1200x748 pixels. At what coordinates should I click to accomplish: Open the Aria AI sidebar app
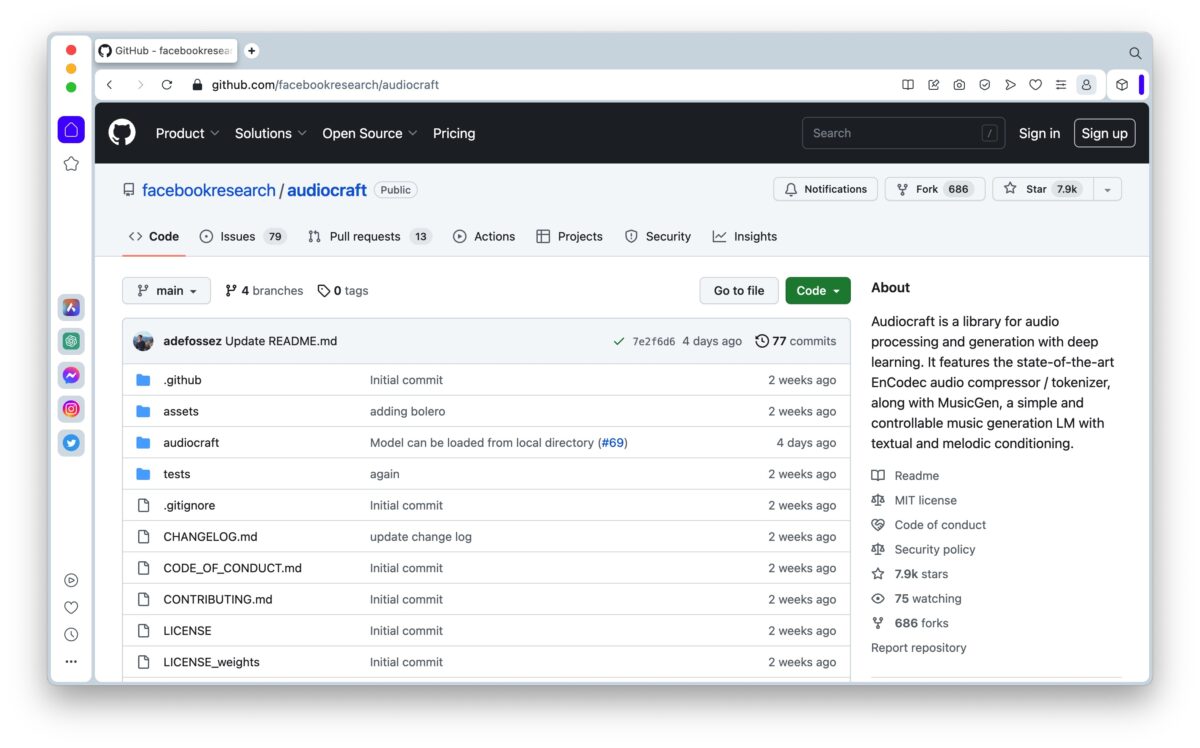pyautogui.click(x=71, y=308)
